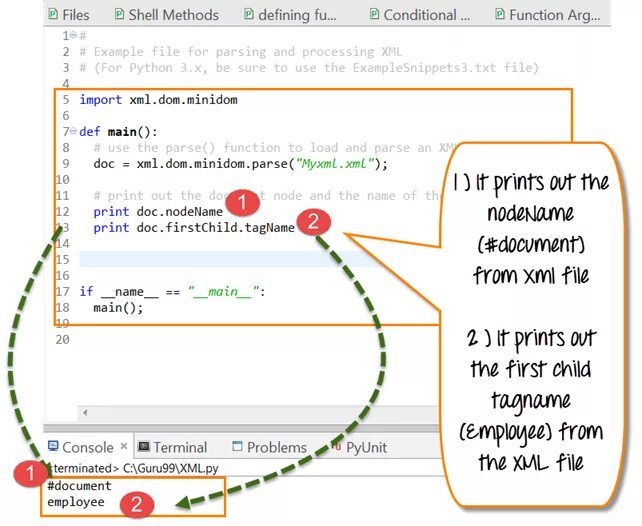
Task: Click the Terminal view icon
Action: pos(144,446)
